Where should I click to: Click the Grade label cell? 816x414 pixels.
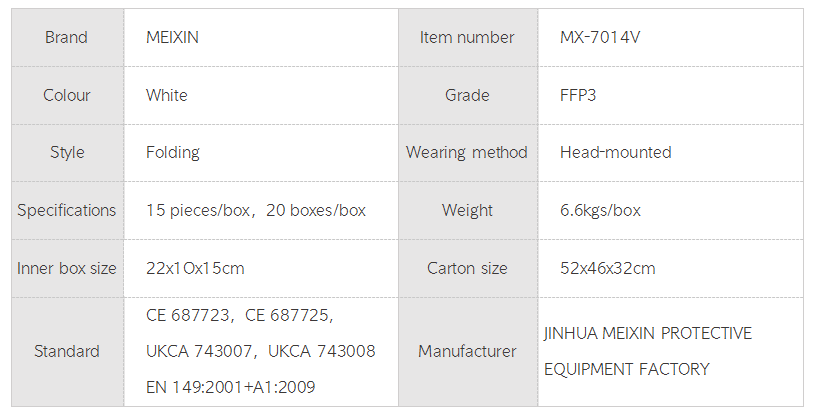pyautogui.click(x=467, y=96)
